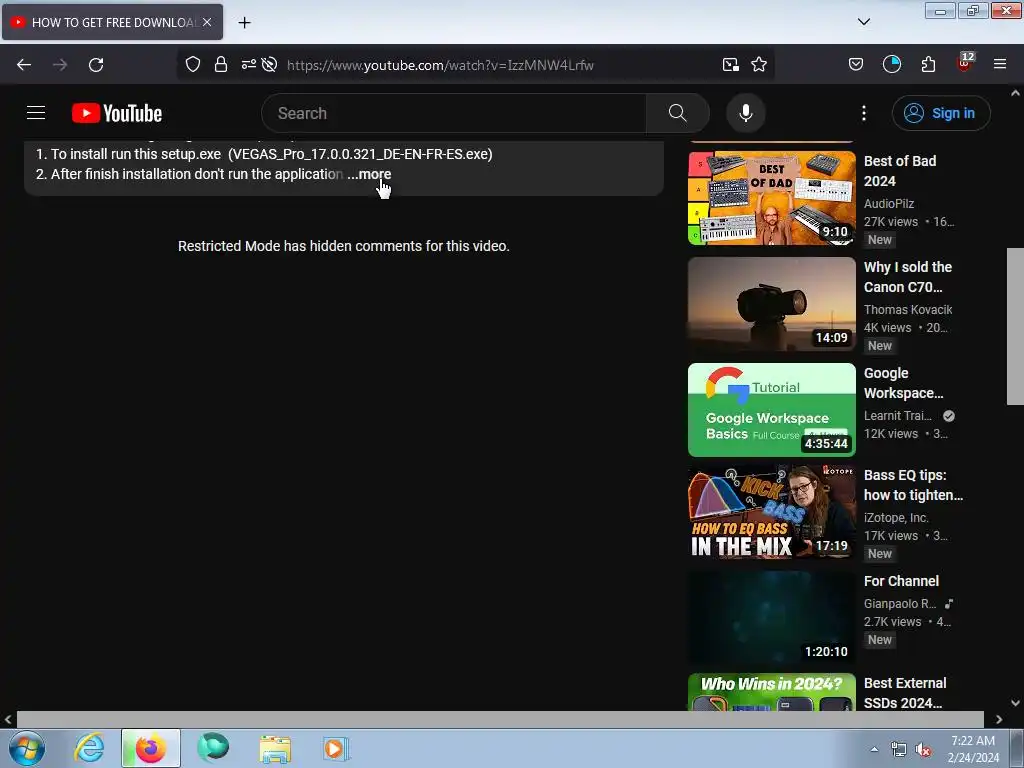Close the HOW TO GET FREE DOWNLOAD tab
This screenshot has width=1024, height=768.
pyautogui.click(x=207, y=22)
